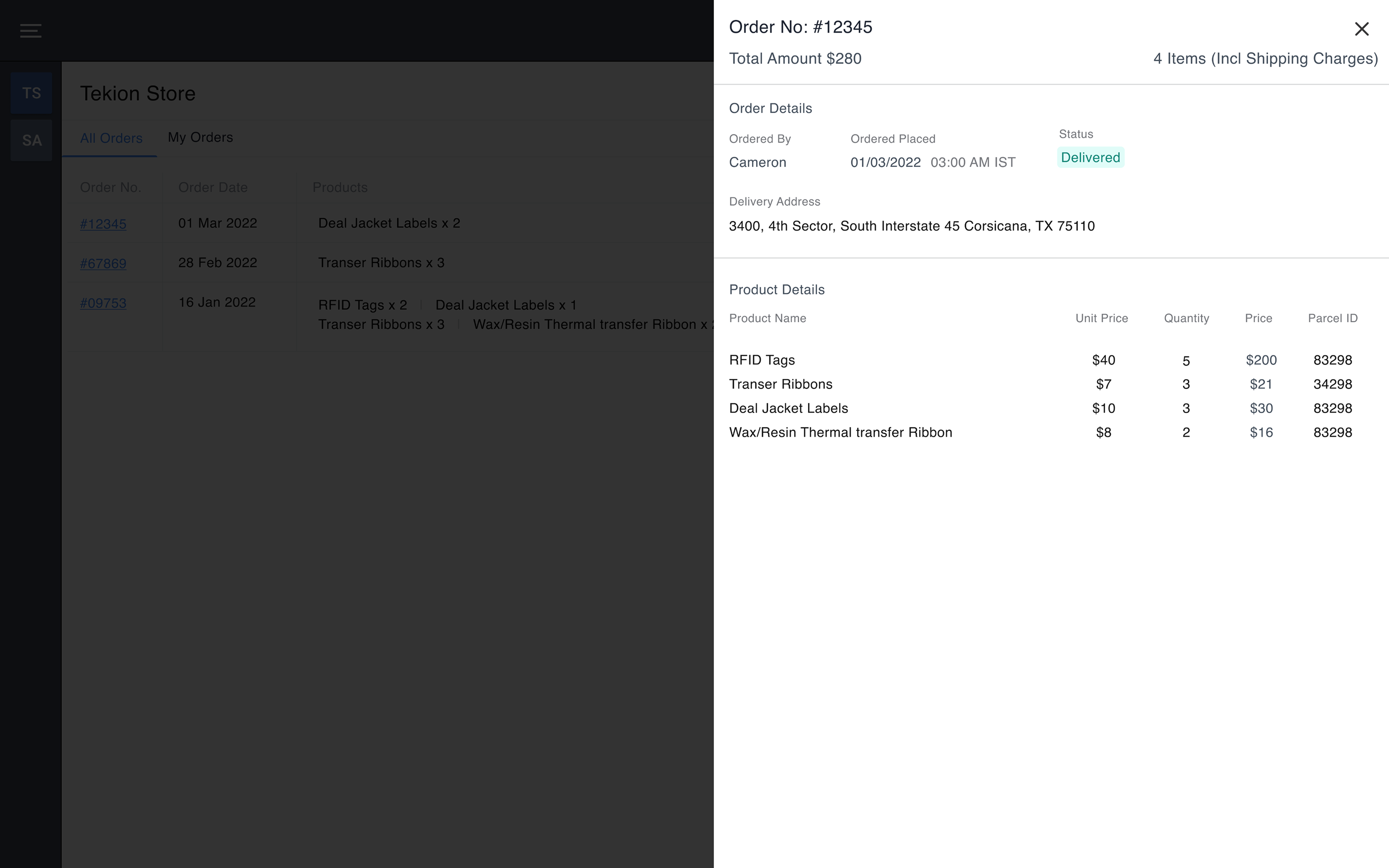Open order #12345 link
The width and height of the screenshot is (1389, 868).
(x=103, y=224)
